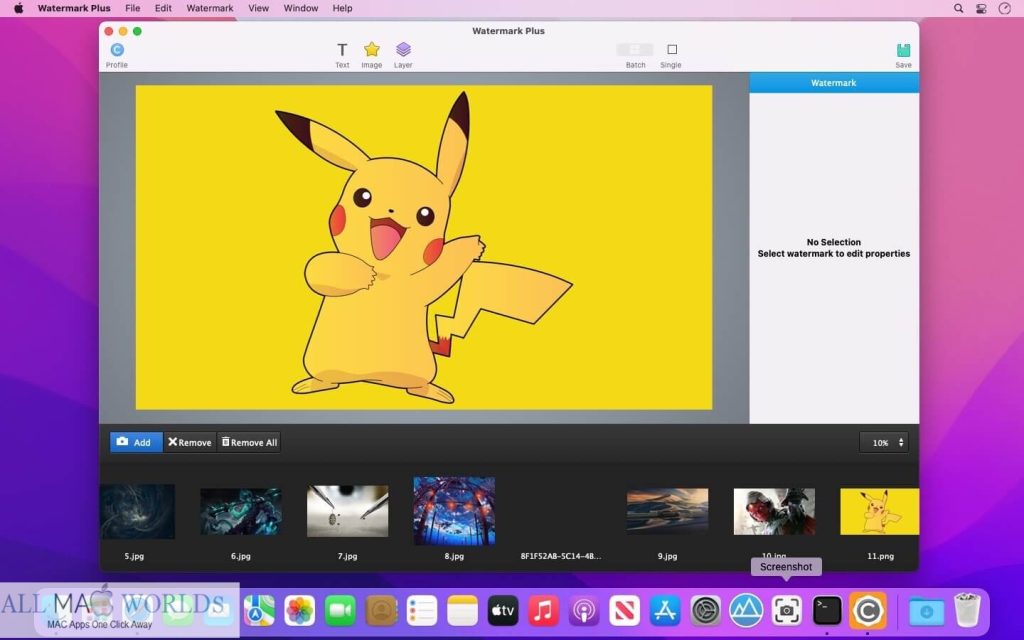Screen dimensions: 1024x640
Task: Select the 7.jpg thumbnail
Action: point(347,511)
